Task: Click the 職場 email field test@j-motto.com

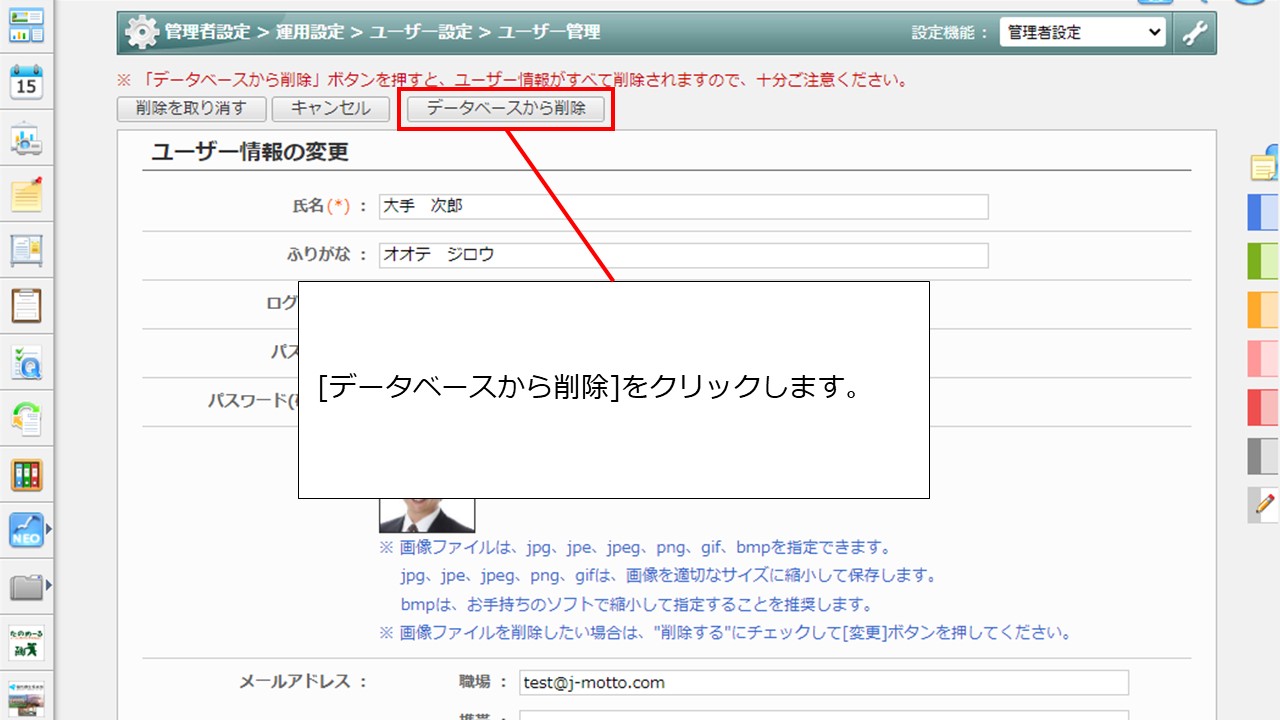Action: click(x=824, y=683)
